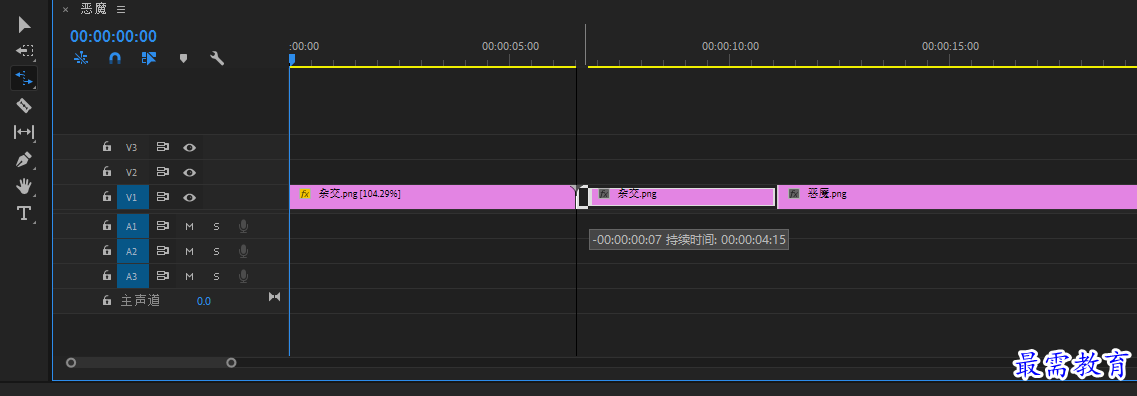1137x396 pixels.
Task: Solo track A2
Action: [x=216, y=251]
